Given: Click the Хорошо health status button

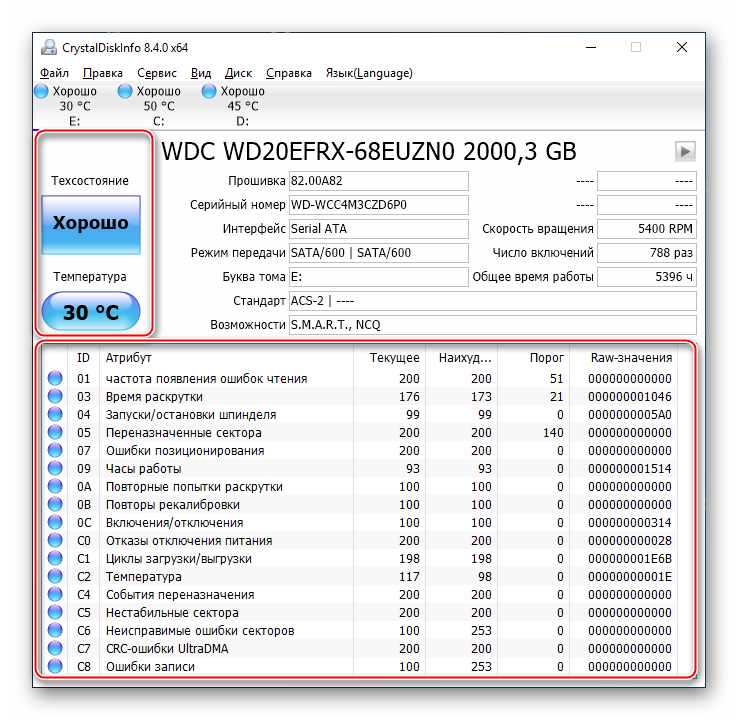Looking at the screenshot, I should (91, 224).
